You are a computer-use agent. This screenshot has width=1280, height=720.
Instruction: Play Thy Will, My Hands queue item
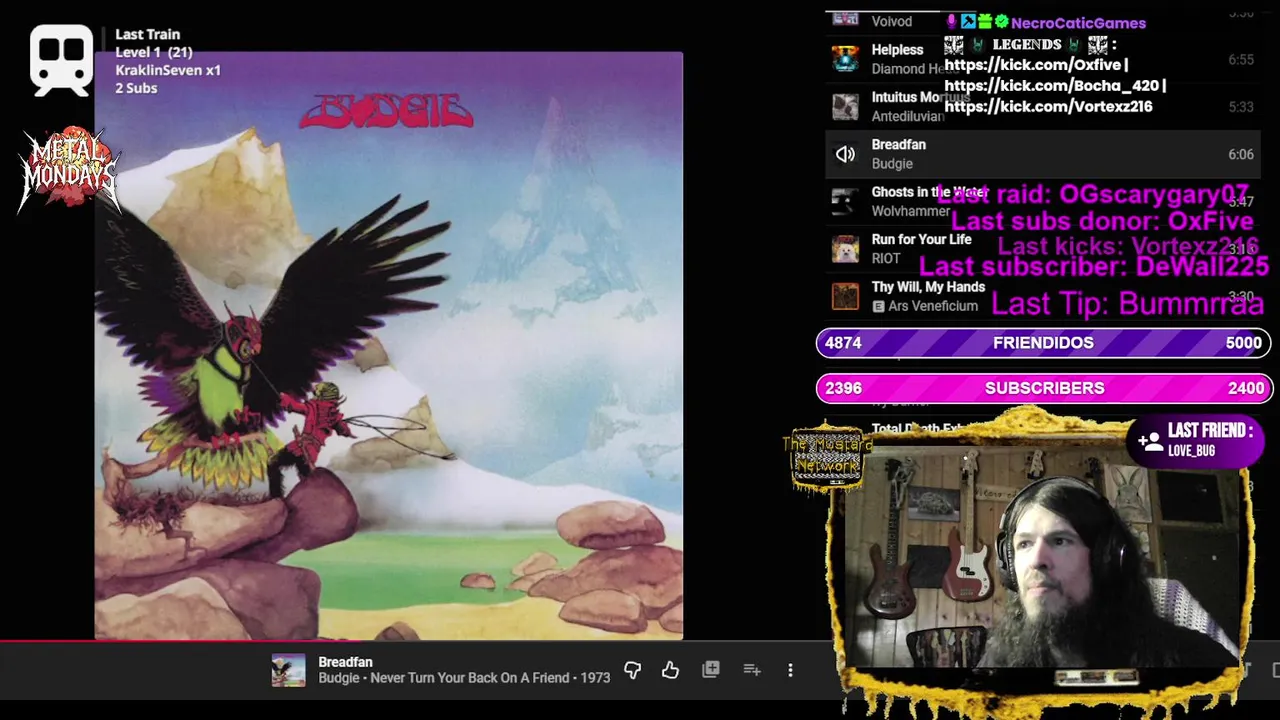[1042, 296]
